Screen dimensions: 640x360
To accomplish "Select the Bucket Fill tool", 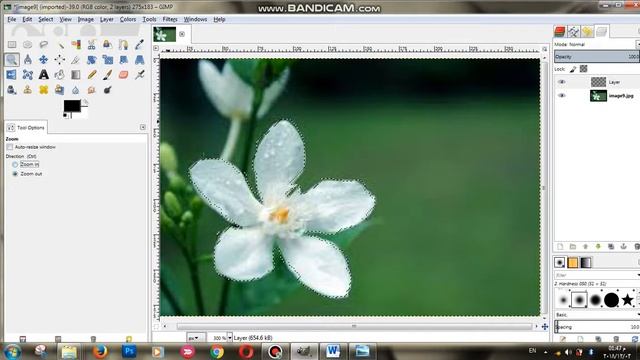I will point(60,75).
